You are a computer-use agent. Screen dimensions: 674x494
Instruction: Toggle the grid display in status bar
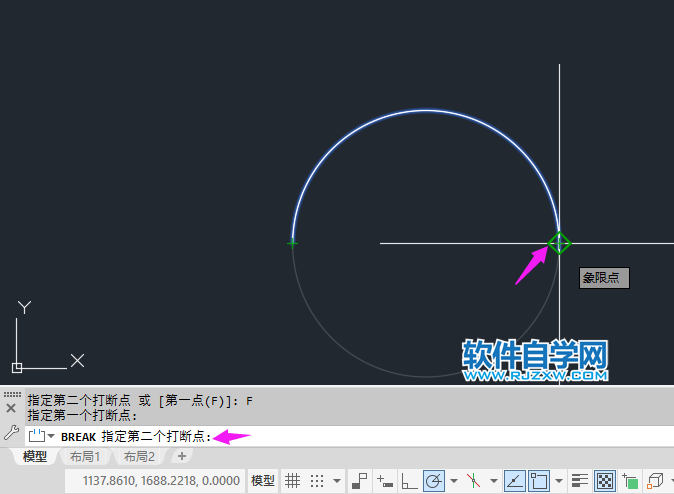[x=293, y=481]
